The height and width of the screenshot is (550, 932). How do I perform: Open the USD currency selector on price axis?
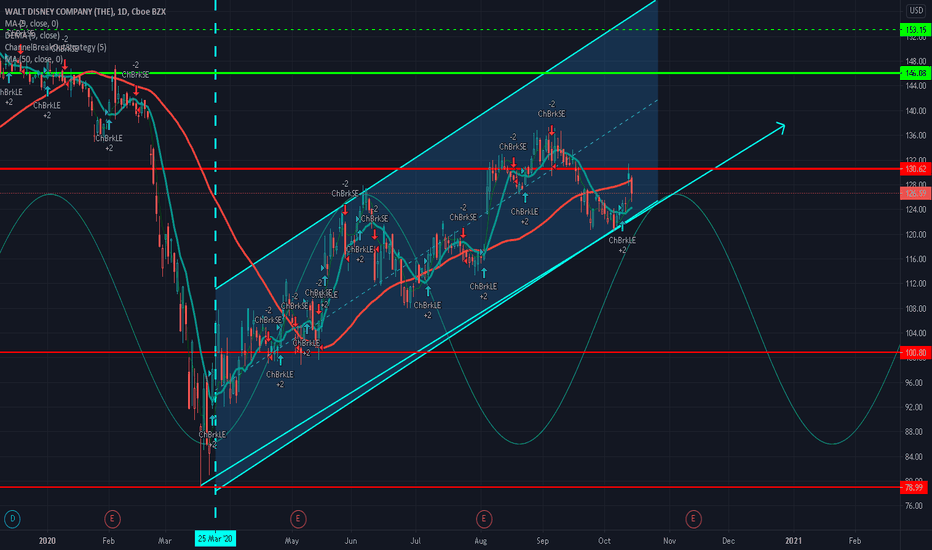click(916, 11)
